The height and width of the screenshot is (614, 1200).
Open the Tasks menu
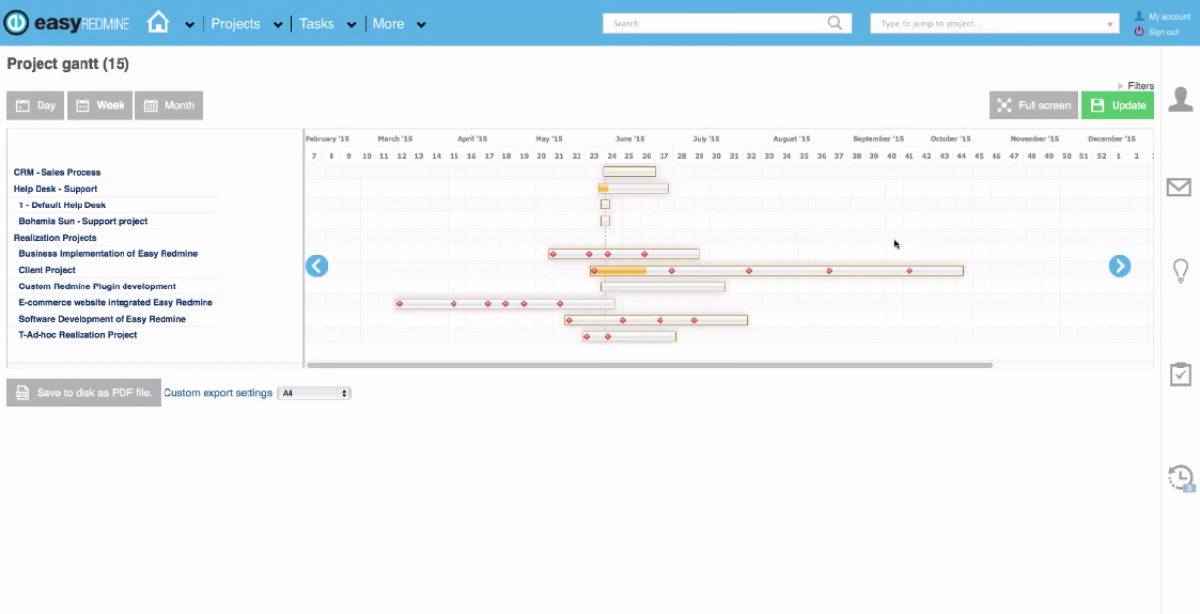point(317,24)
